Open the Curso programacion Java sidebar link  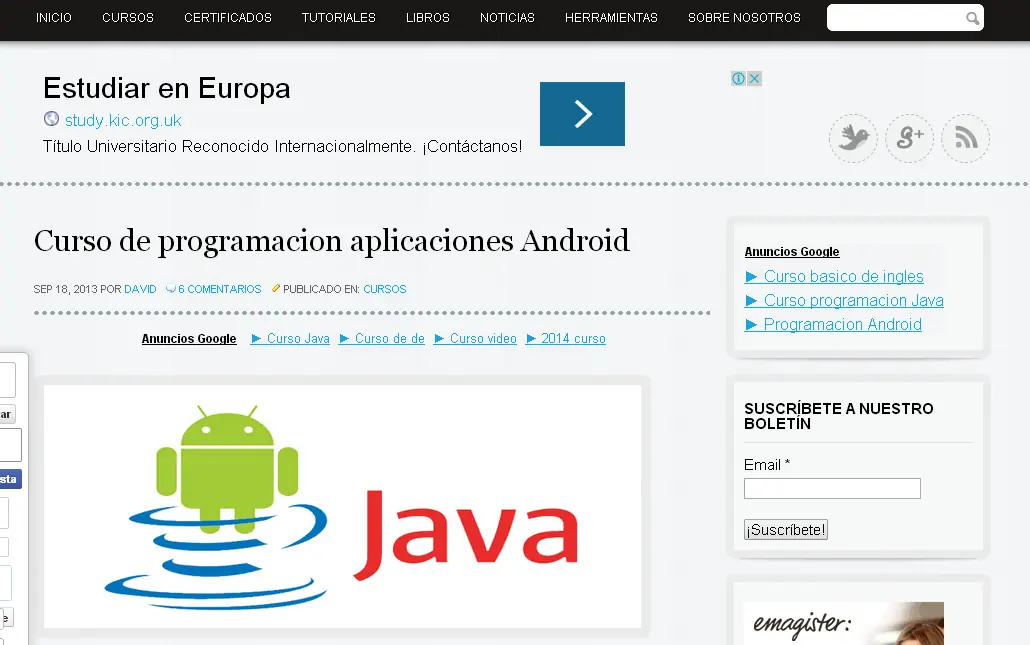[844, 301]
